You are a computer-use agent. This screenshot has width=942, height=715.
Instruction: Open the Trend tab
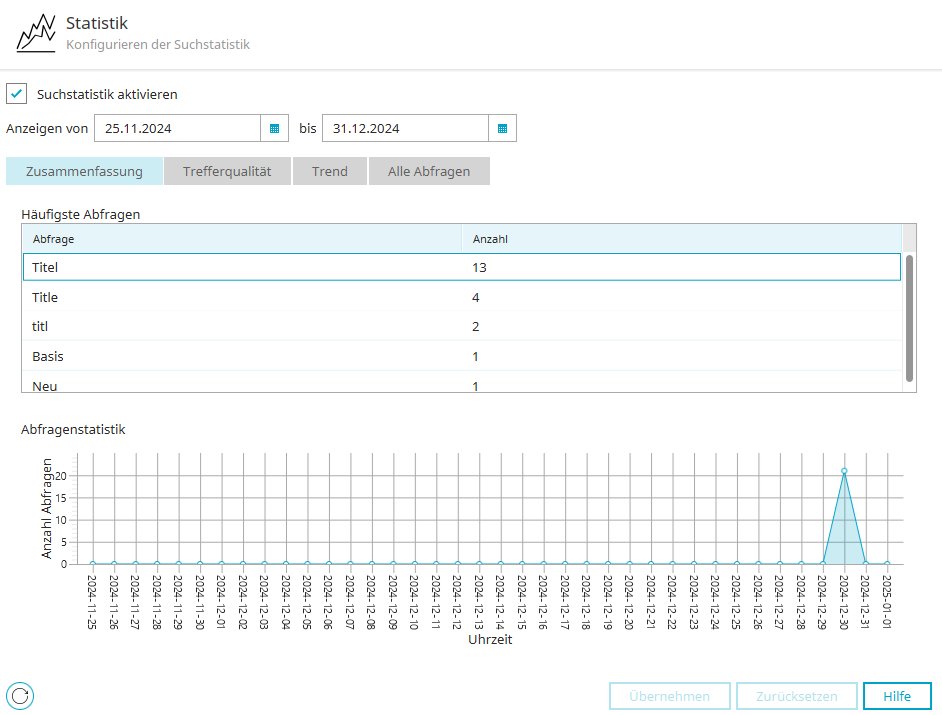[x=330, y=171]
